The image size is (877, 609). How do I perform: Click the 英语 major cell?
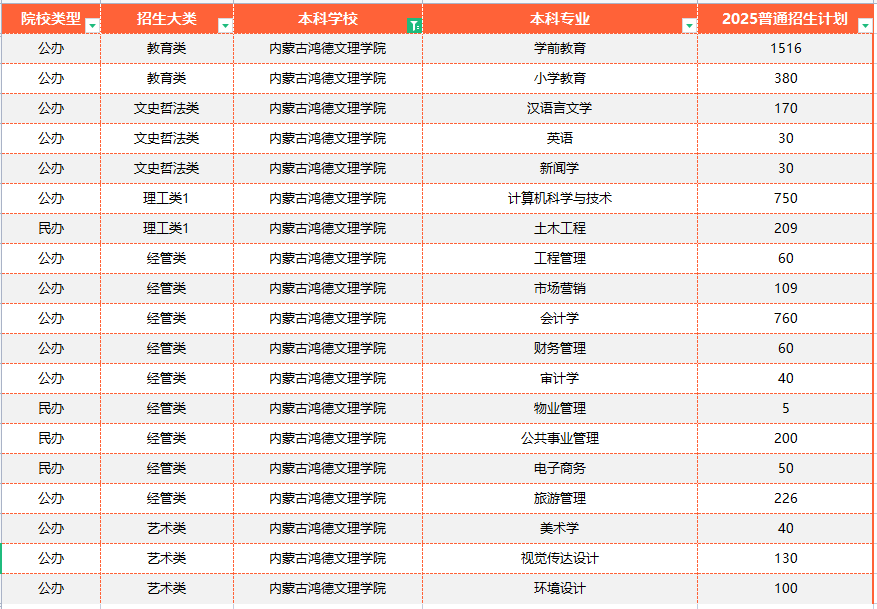(560, 138)
